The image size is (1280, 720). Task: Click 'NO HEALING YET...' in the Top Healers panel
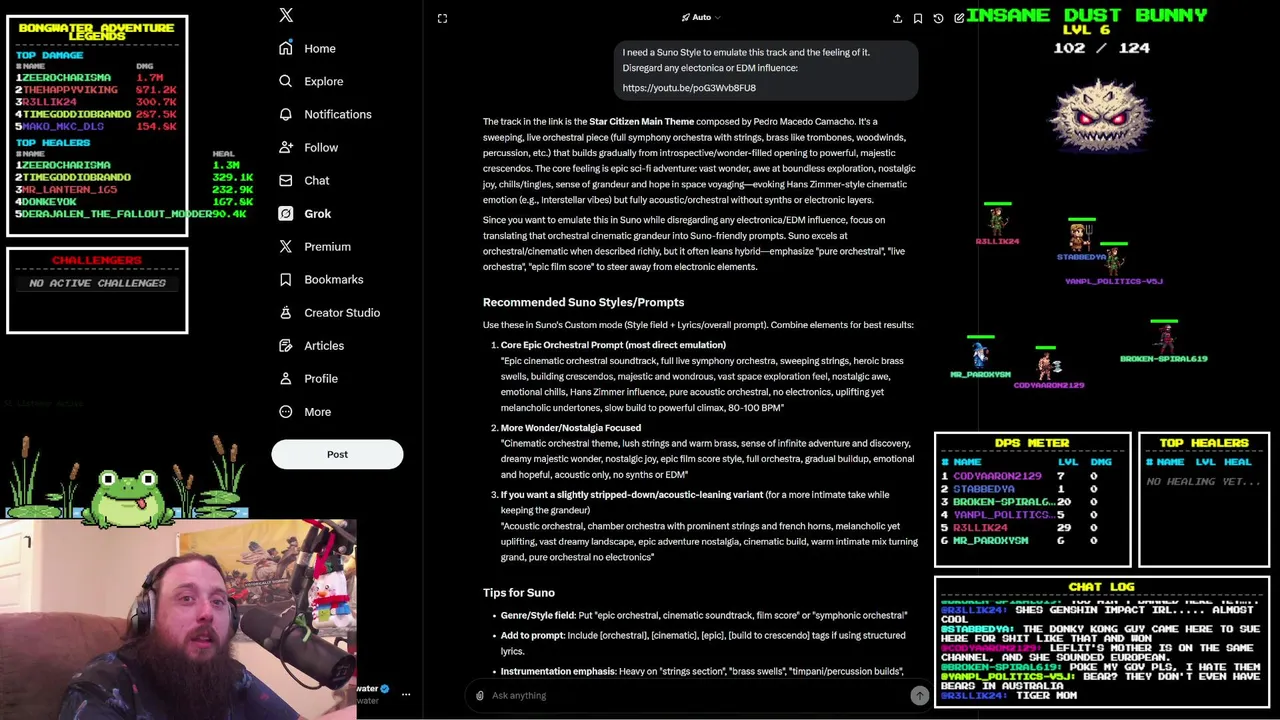pos(1203,482)
